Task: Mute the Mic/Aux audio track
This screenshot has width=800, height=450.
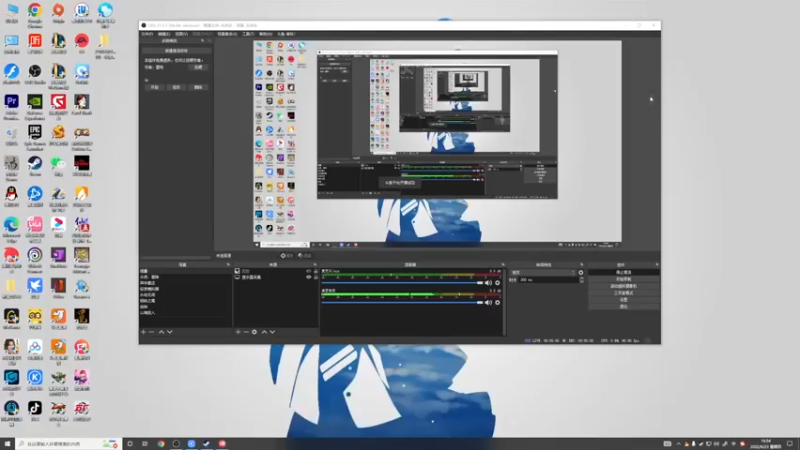Action: coord(488,283)
